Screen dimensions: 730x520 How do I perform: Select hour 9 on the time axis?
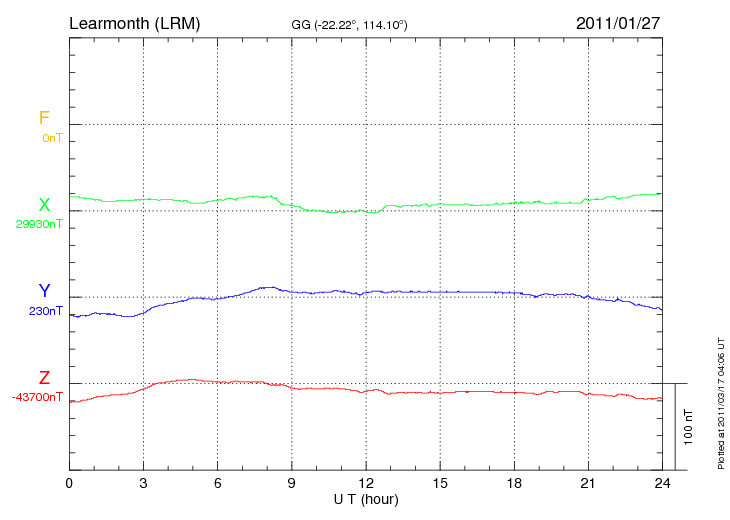292,483
